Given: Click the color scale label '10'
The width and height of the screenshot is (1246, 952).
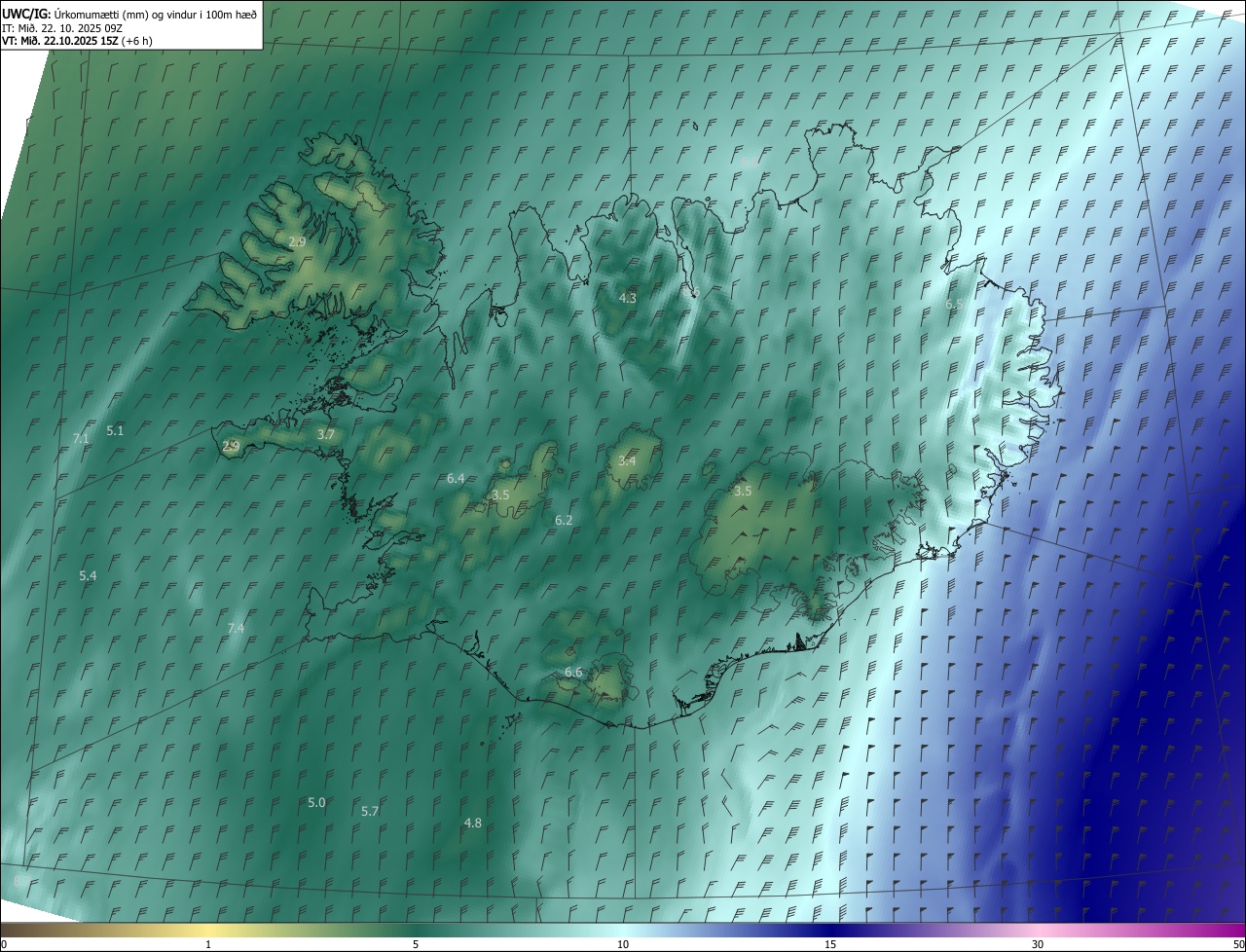Looking at the screenshot, I should point(623,944).
